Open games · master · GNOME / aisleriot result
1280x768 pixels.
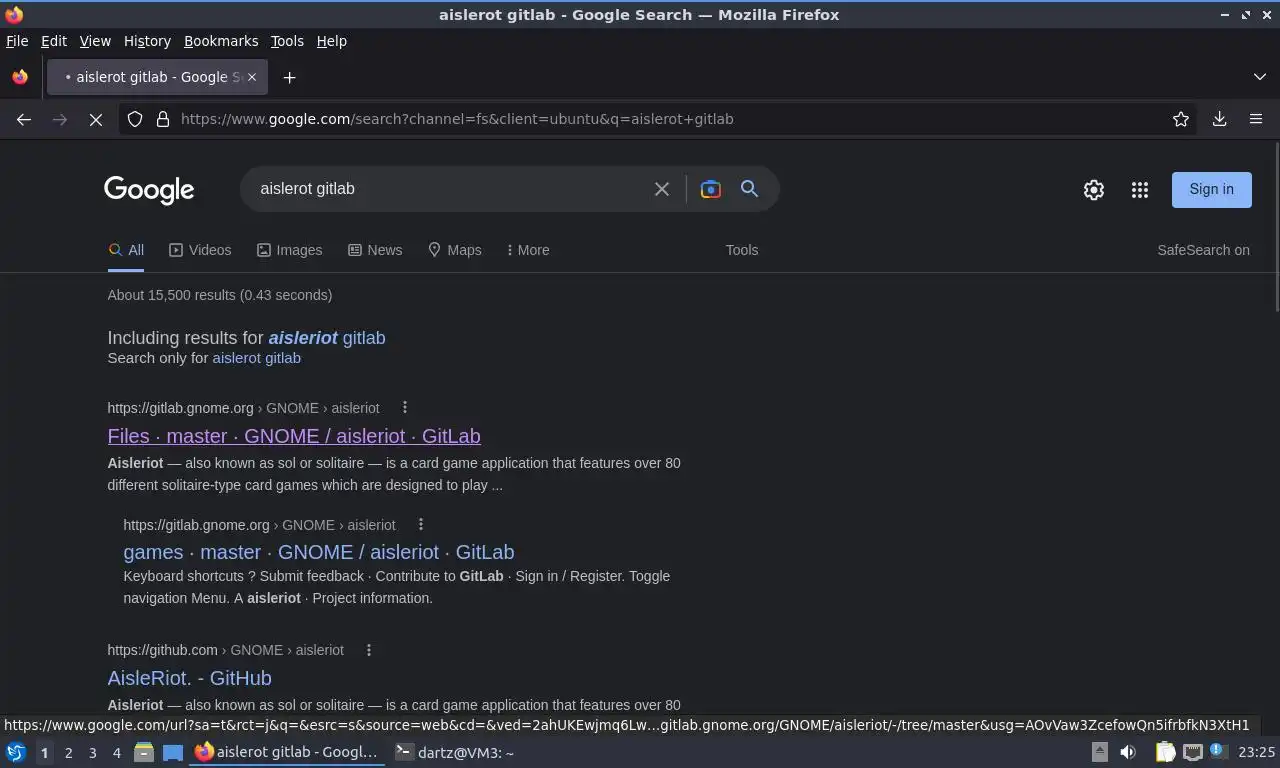coord(319,552)
